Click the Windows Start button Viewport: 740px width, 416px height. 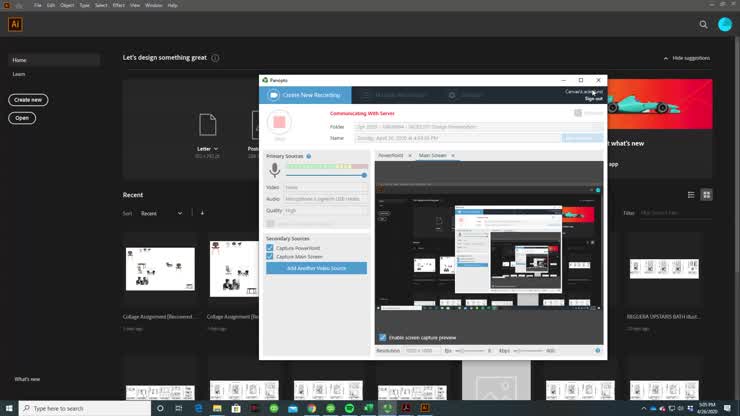[10, 408]
